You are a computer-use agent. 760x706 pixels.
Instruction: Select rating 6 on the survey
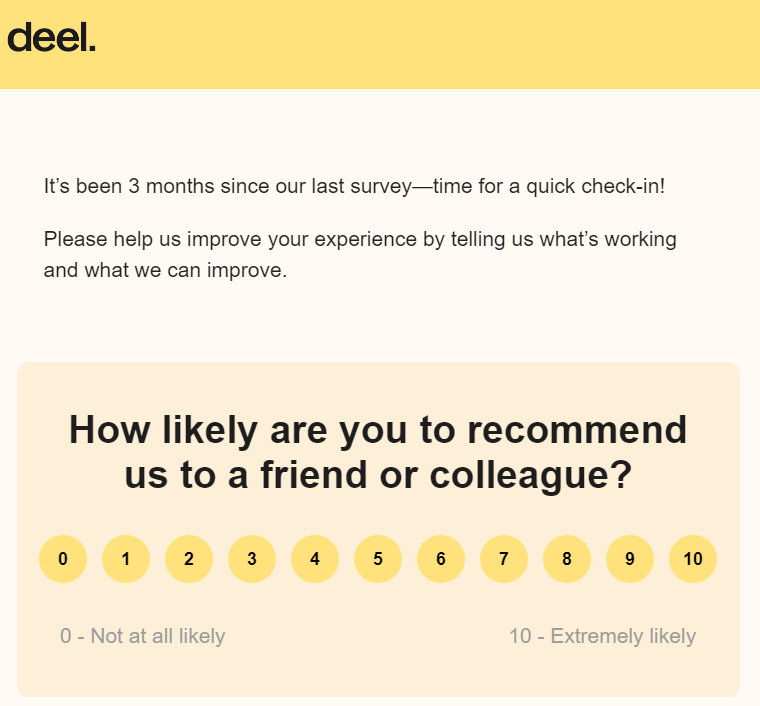click(441, 559)
